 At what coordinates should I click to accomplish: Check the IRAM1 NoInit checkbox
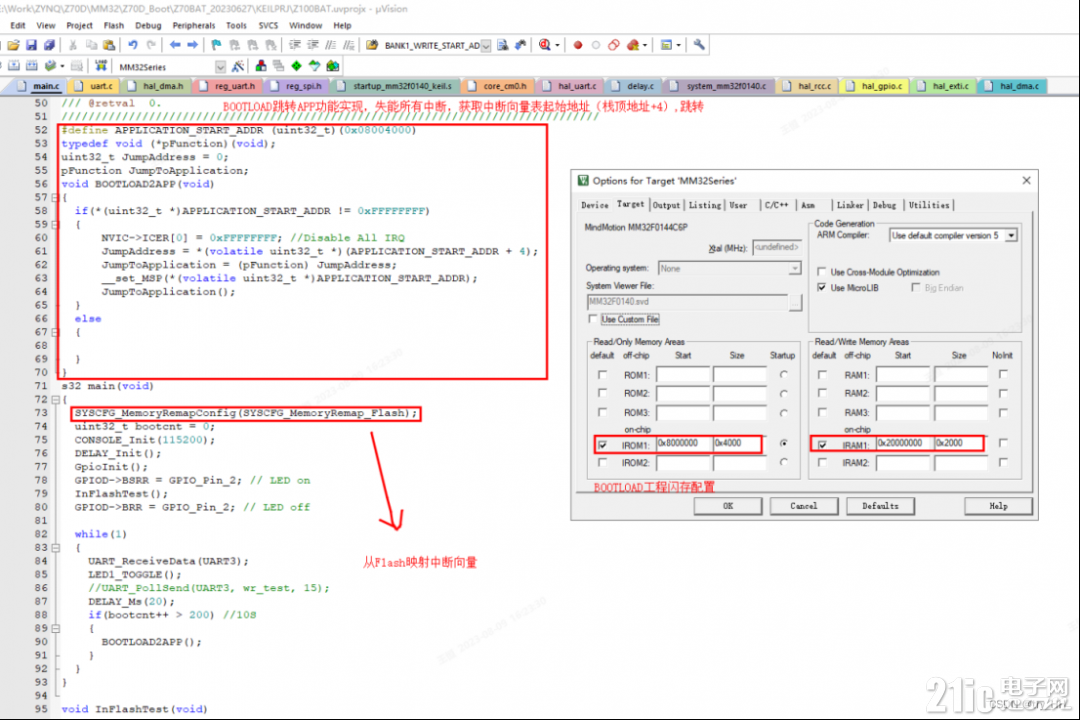[1003, 443]
